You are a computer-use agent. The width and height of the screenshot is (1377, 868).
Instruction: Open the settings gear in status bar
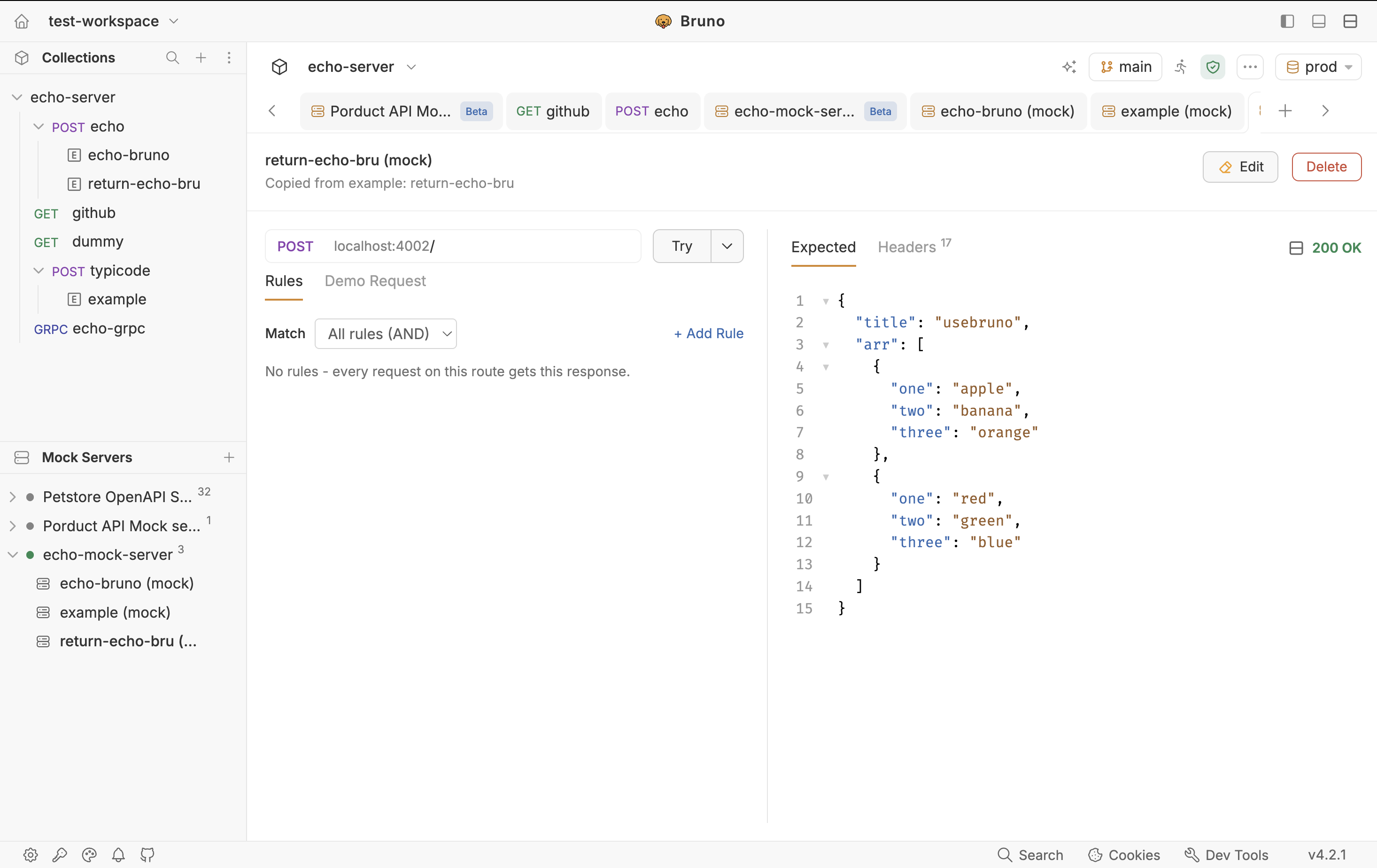(31, 855)
